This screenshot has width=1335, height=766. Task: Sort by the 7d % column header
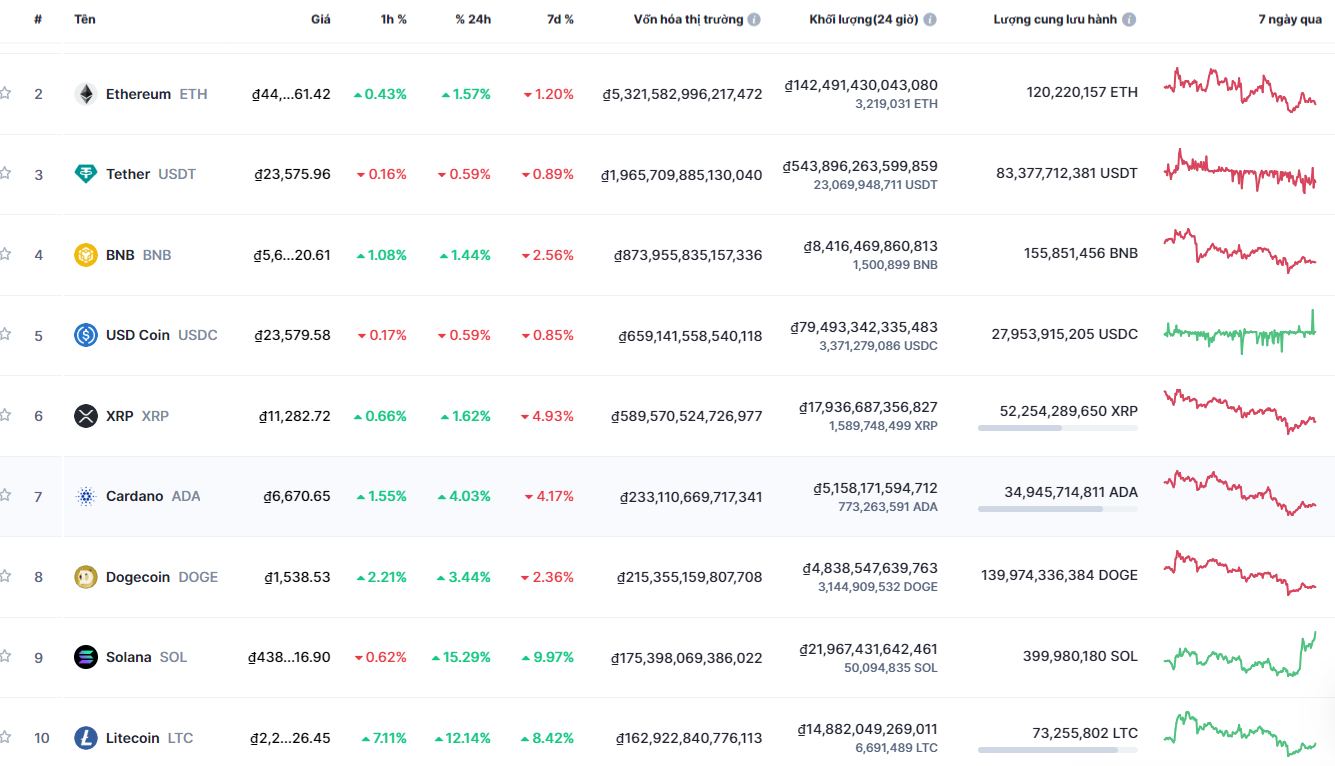pos(558,18)
